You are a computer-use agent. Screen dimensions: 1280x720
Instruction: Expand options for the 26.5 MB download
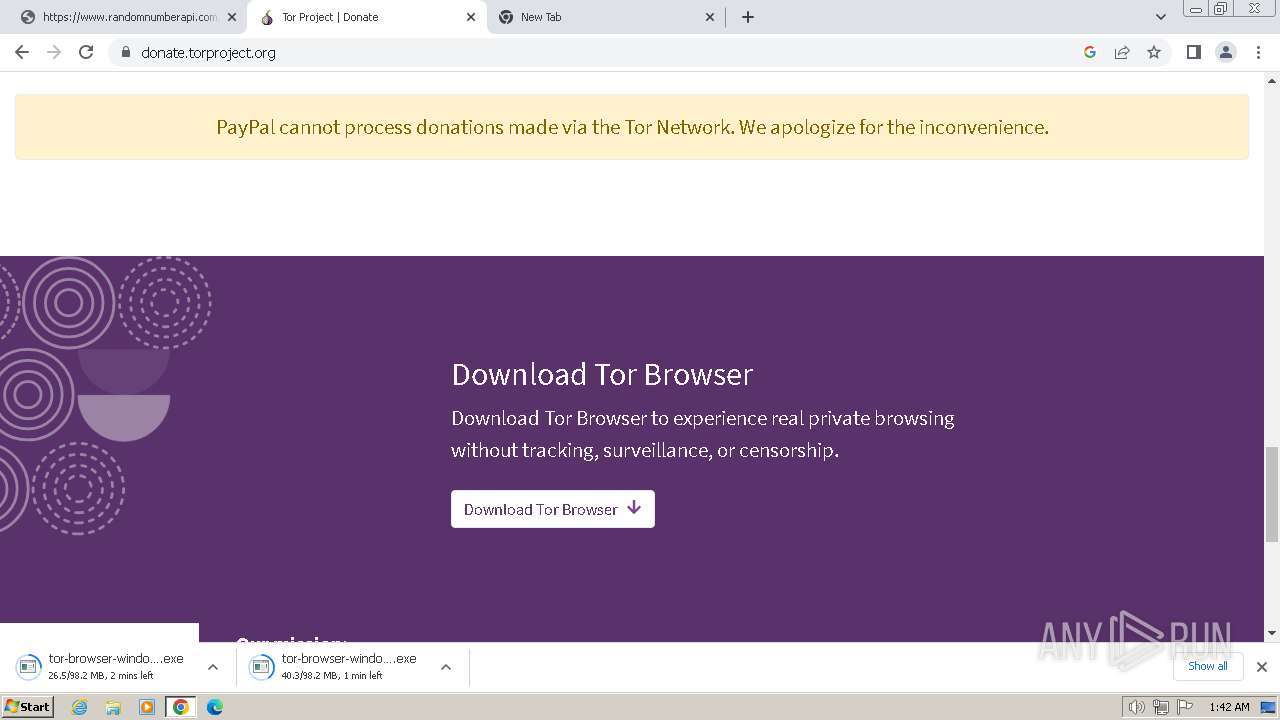point(213,667)
